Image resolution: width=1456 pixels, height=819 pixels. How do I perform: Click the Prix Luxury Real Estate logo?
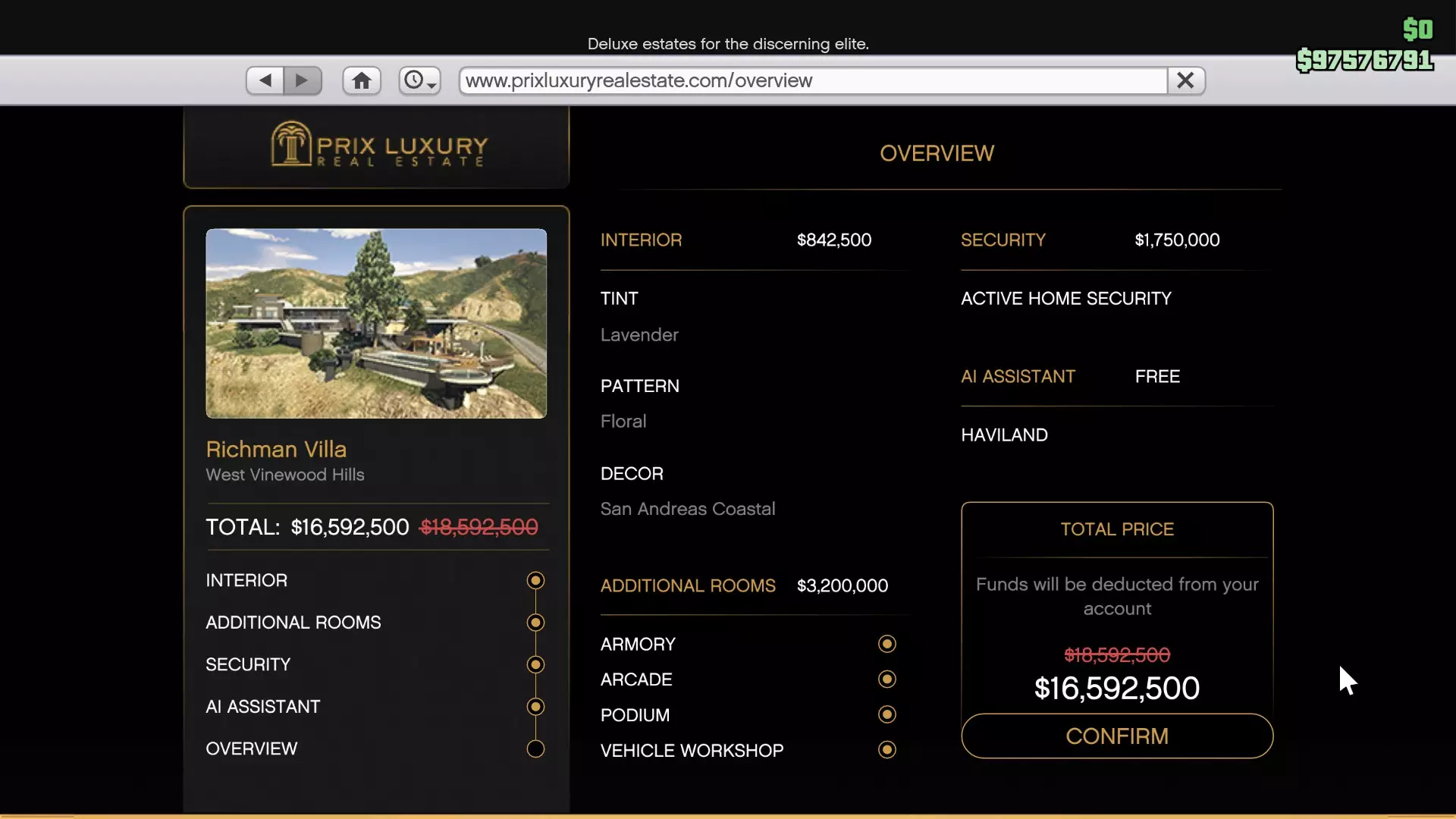pos(379,145)
